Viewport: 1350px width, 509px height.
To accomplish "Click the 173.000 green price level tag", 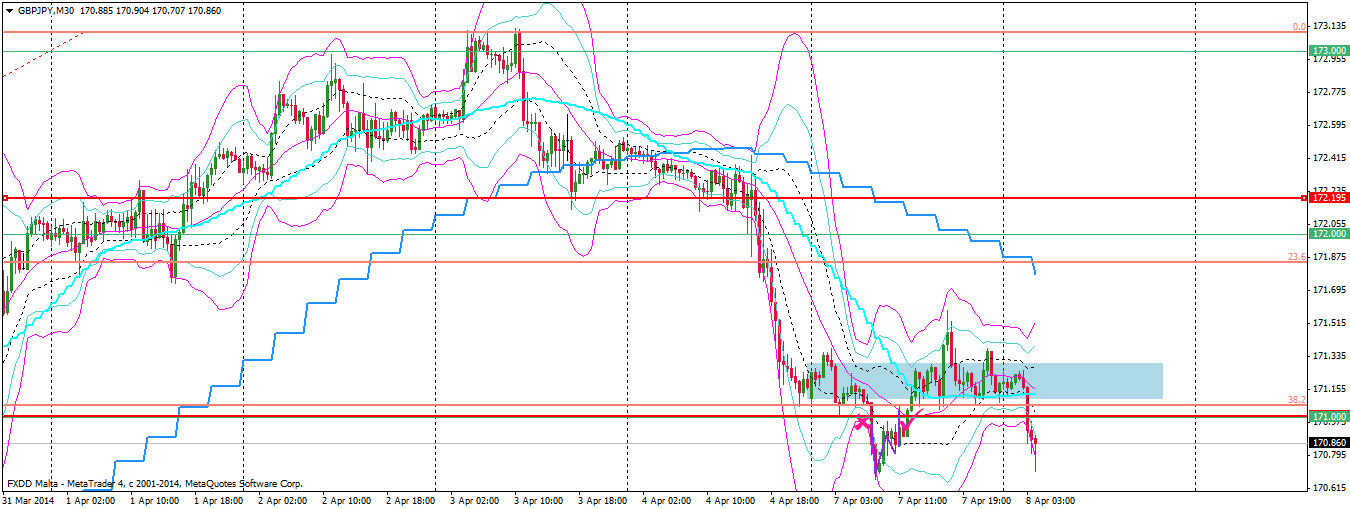I will tap(1327, 51).
